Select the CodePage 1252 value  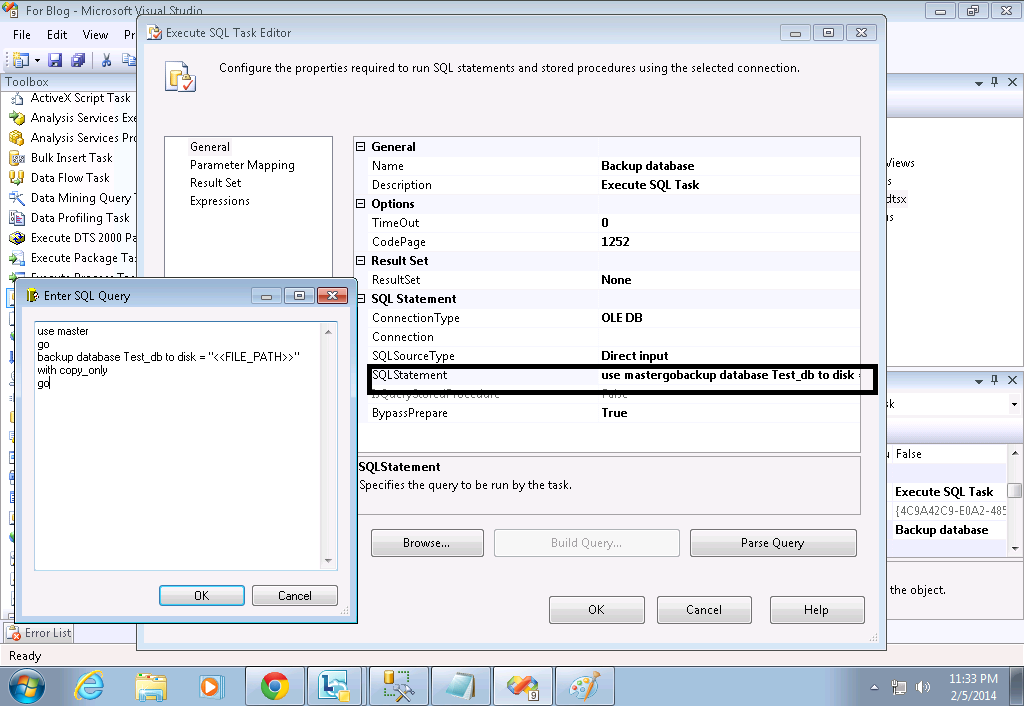[615, 242]
